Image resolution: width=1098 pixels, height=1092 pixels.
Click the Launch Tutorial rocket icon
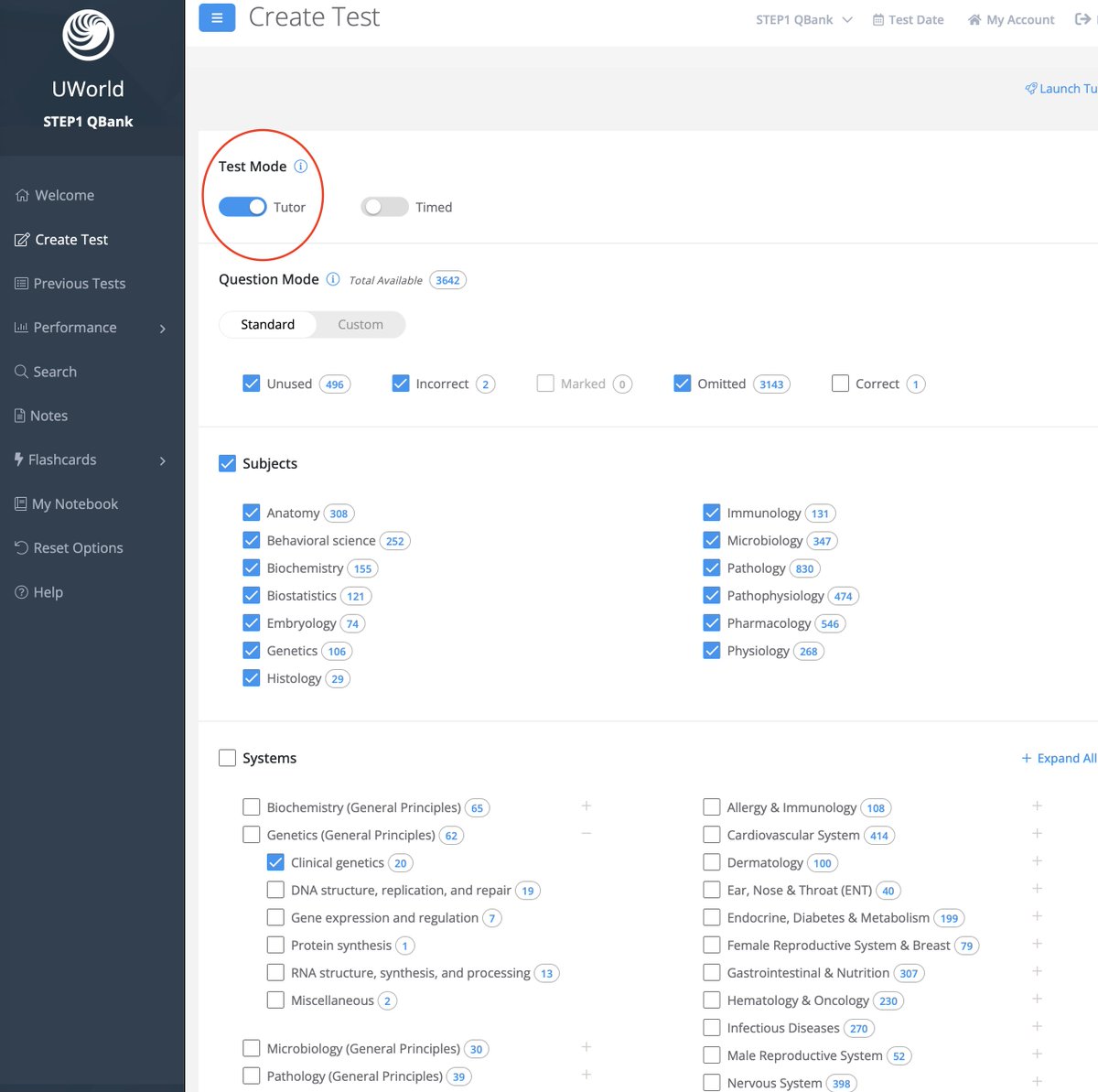click(1031, 89)
